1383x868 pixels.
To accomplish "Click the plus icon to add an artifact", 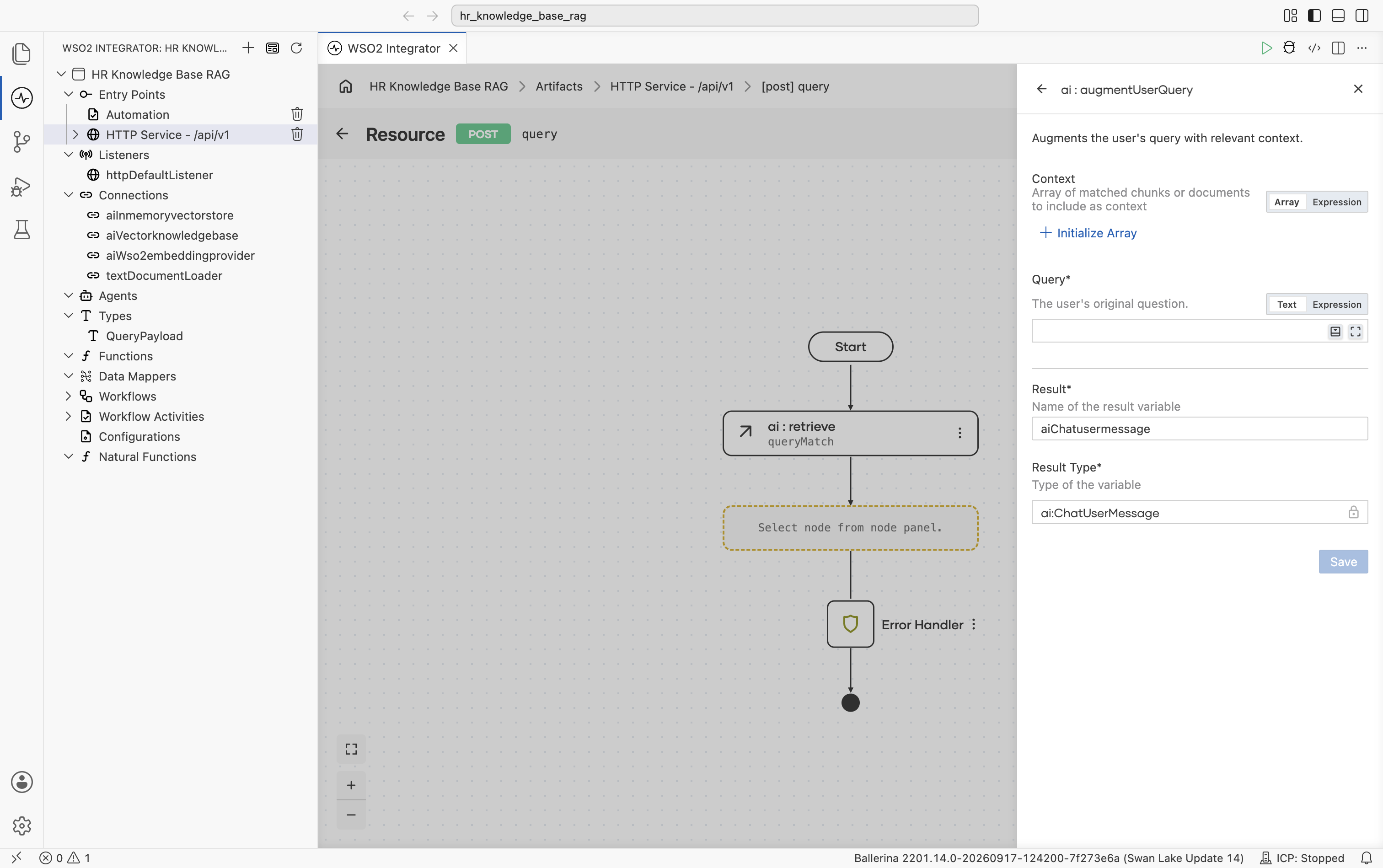I will coord(248,48).
